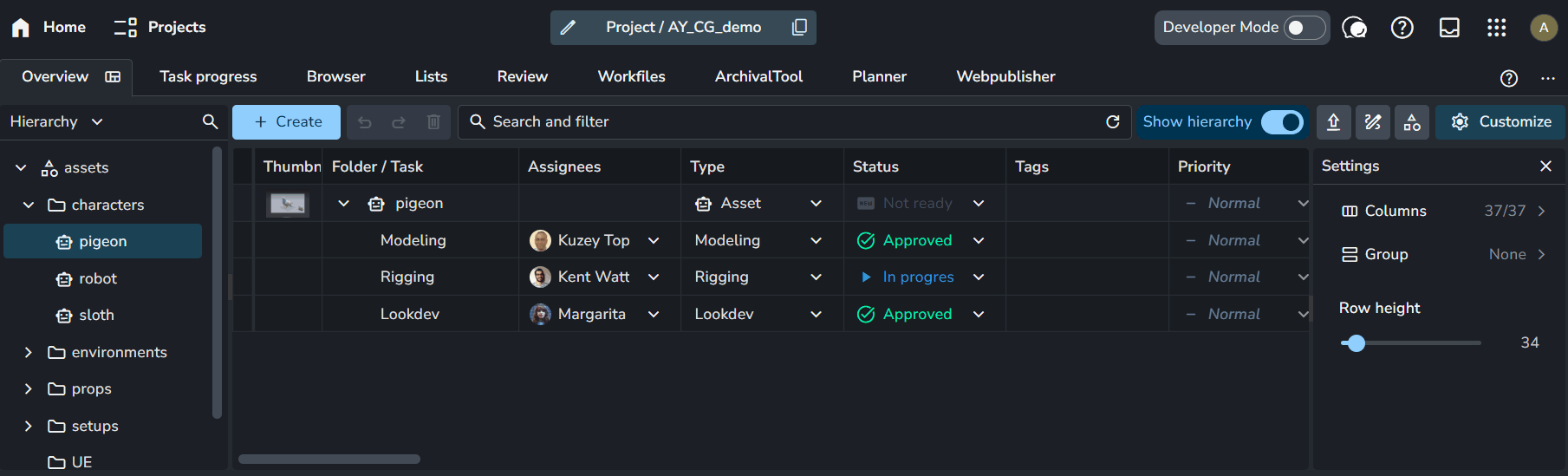
Task: Toggle Developer Mode switch
Action: click(1304, 28)
